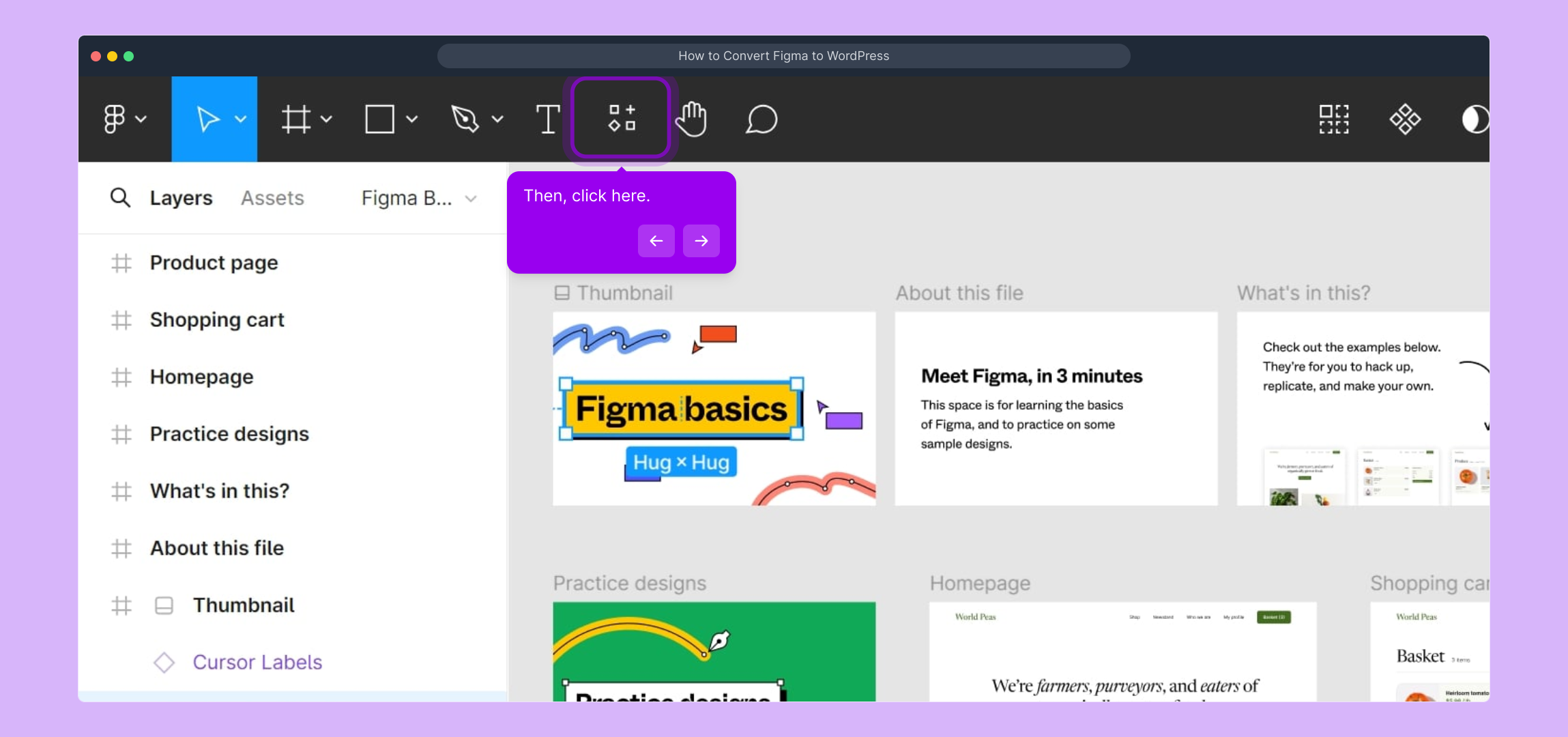Viewport: 1568px width, 737px height.
Task: Click the highlighted Resources tool
Action: click(622, 118)
